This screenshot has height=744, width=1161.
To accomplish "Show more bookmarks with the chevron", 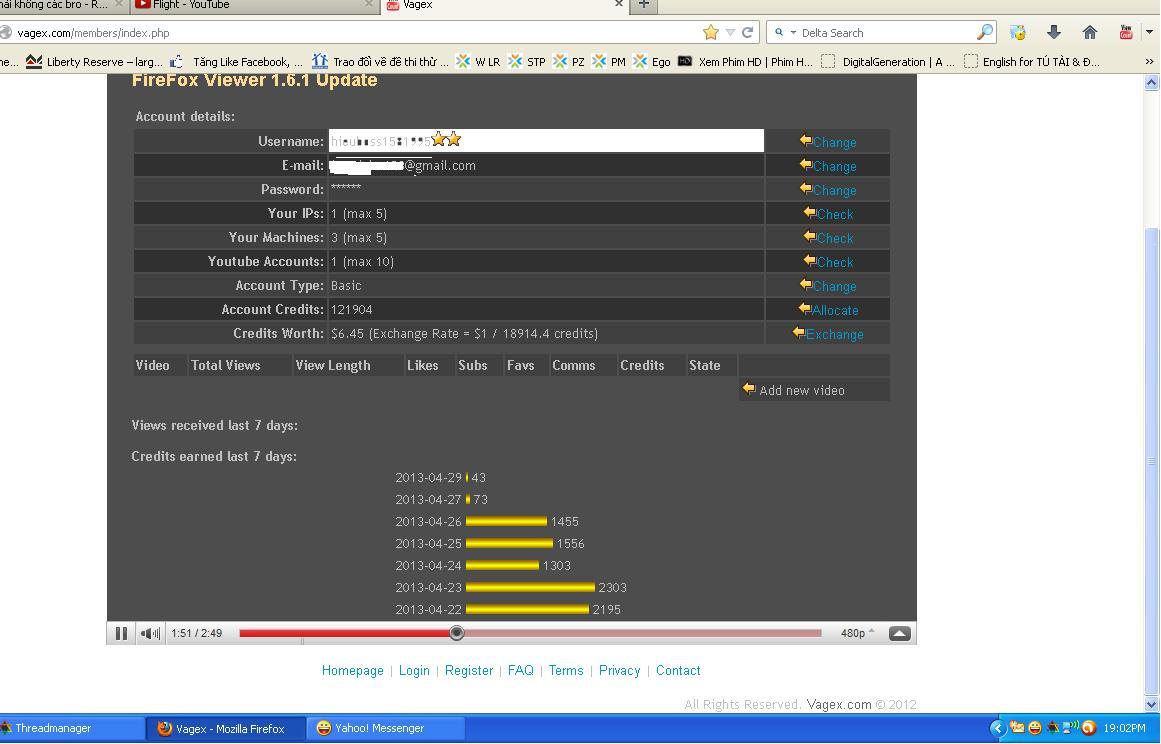I will pos(1149,61).
